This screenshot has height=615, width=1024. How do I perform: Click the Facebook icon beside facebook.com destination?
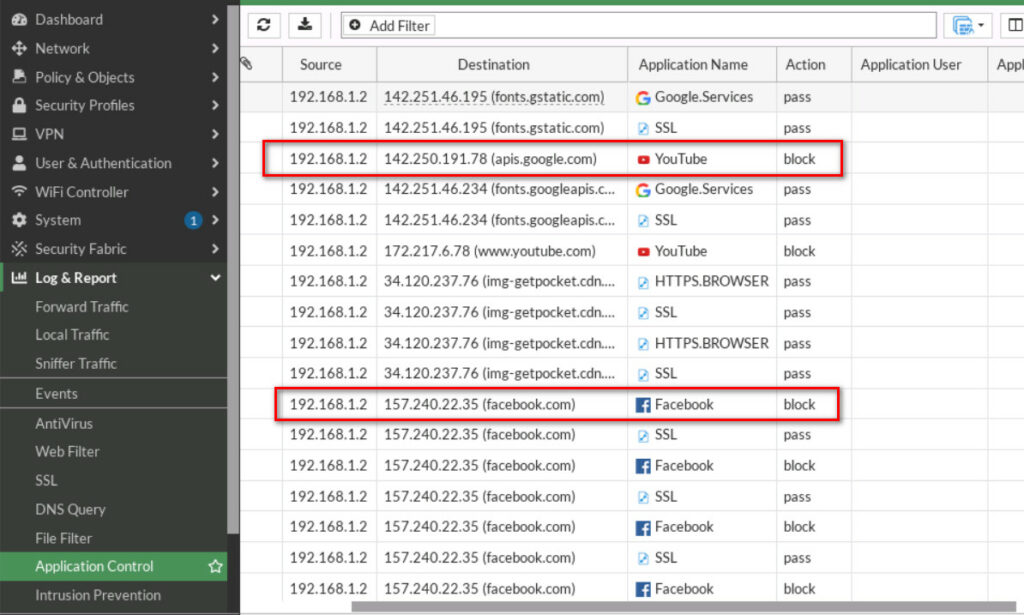(645, 404)
